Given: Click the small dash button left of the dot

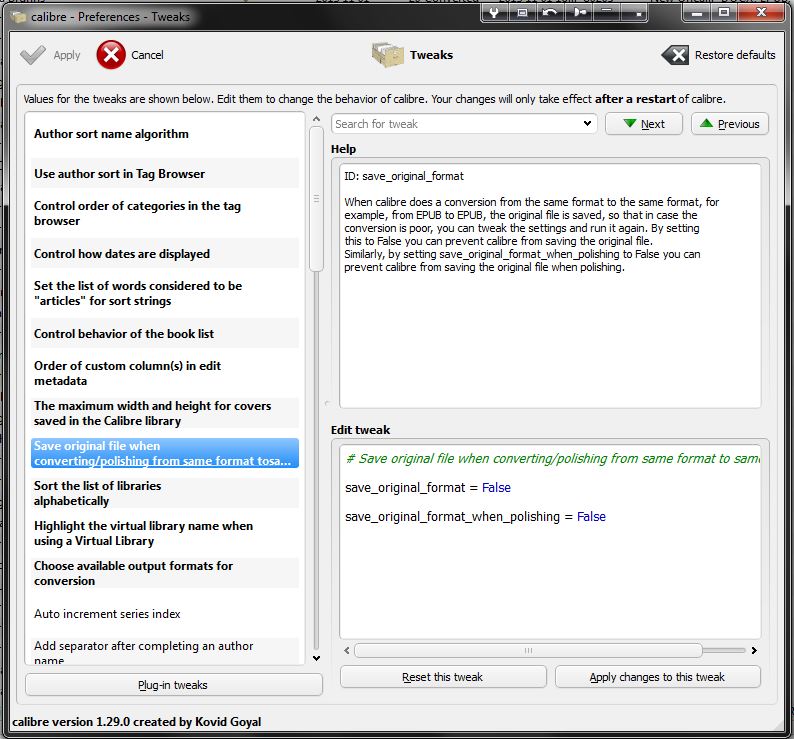Looking at the screenshot, I should coord(607,12).
